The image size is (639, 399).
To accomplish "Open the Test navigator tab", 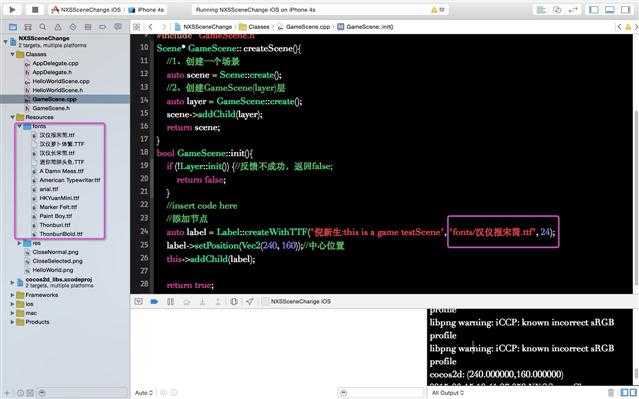I will (73, 27).
